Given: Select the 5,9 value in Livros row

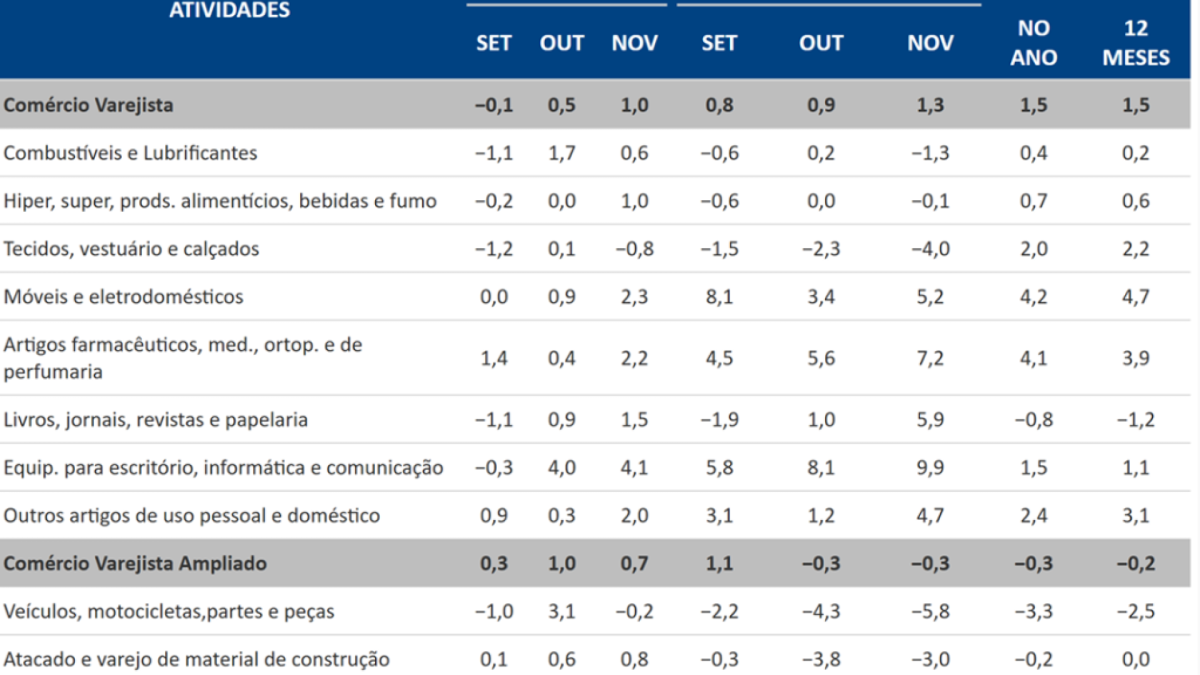Looking at the screenshot, I should [930, 420].
